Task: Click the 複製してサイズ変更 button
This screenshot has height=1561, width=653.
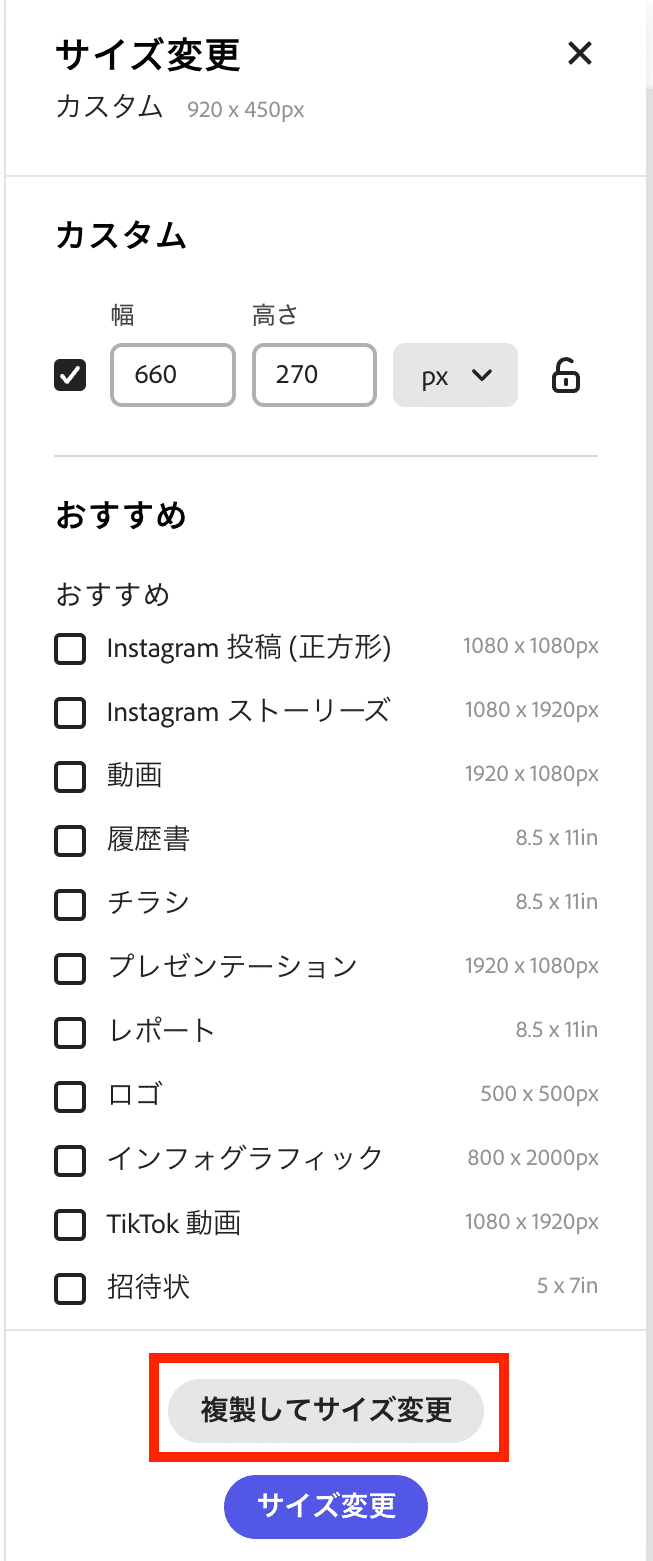Action: (326, 1410)
